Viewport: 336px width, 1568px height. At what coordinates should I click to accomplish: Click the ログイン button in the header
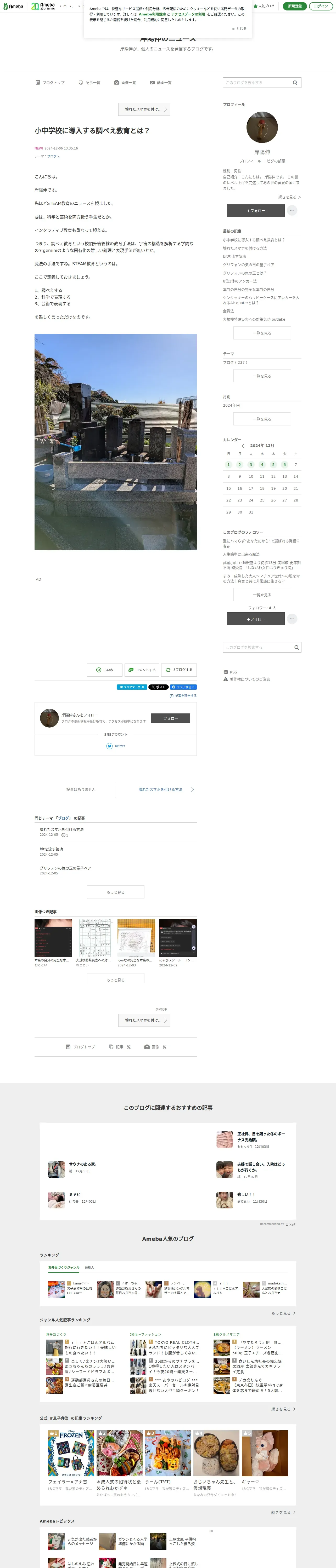click(x=321, y=6)
